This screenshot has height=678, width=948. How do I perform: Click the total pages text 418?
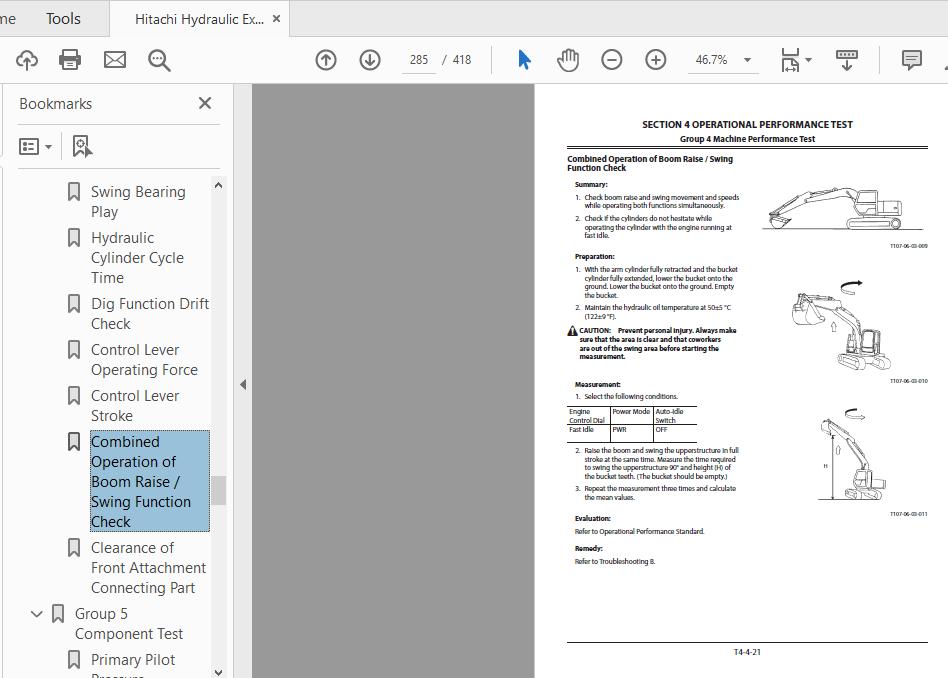[x=462, y=60]
